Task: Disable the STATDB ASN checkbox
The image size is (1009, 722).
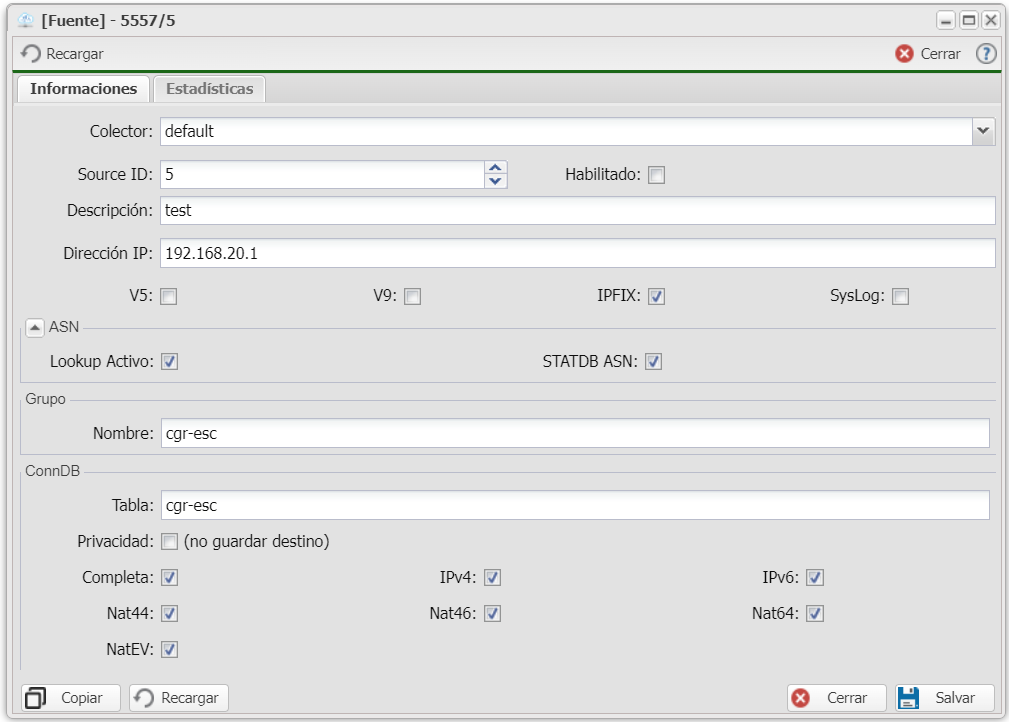Action: coord(653,361)
